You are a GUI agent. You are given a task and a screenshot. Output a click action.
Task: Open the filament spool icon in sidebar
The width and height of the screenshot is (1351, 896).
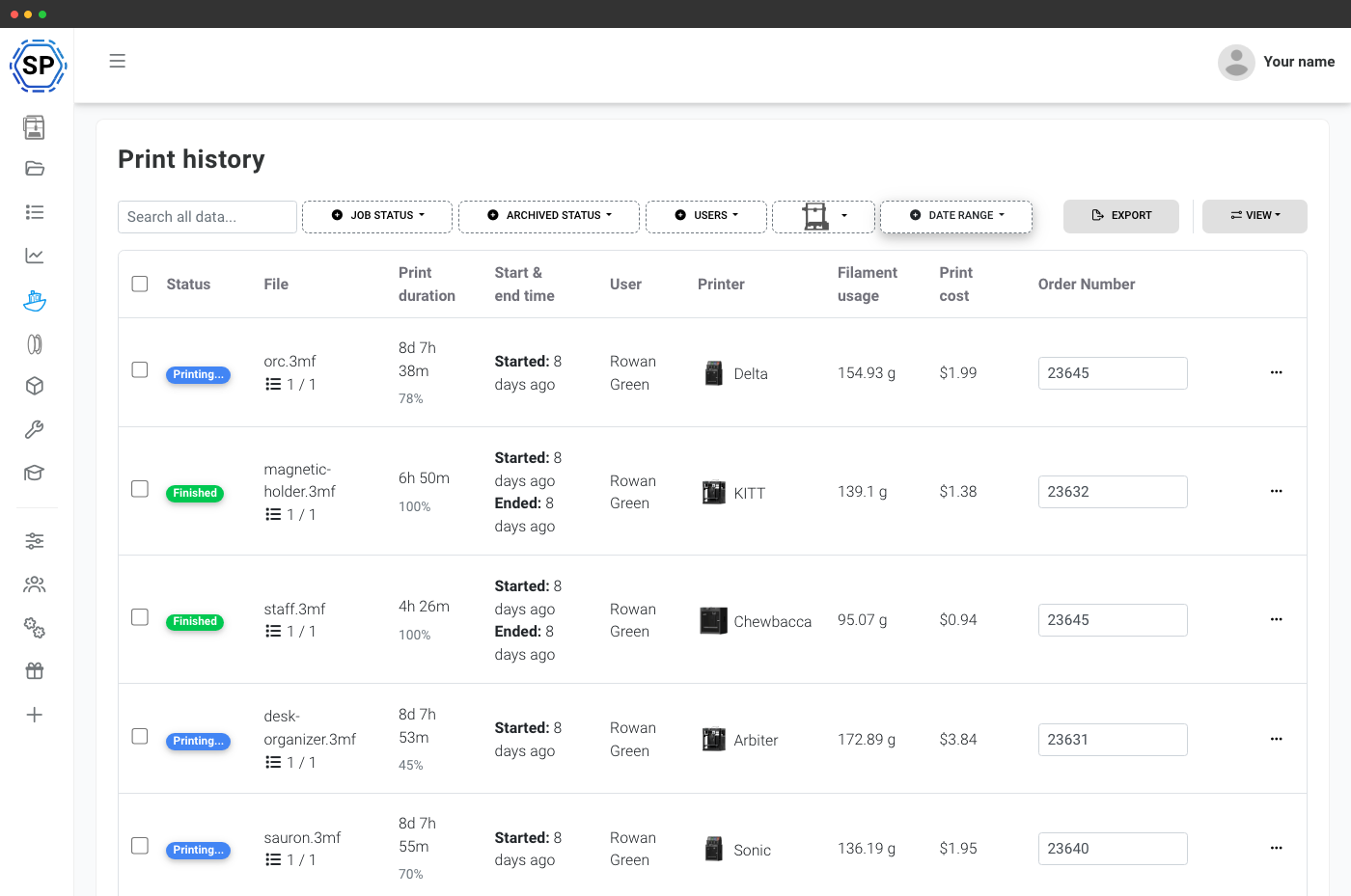pyautogui.click(x=35, y=344)
